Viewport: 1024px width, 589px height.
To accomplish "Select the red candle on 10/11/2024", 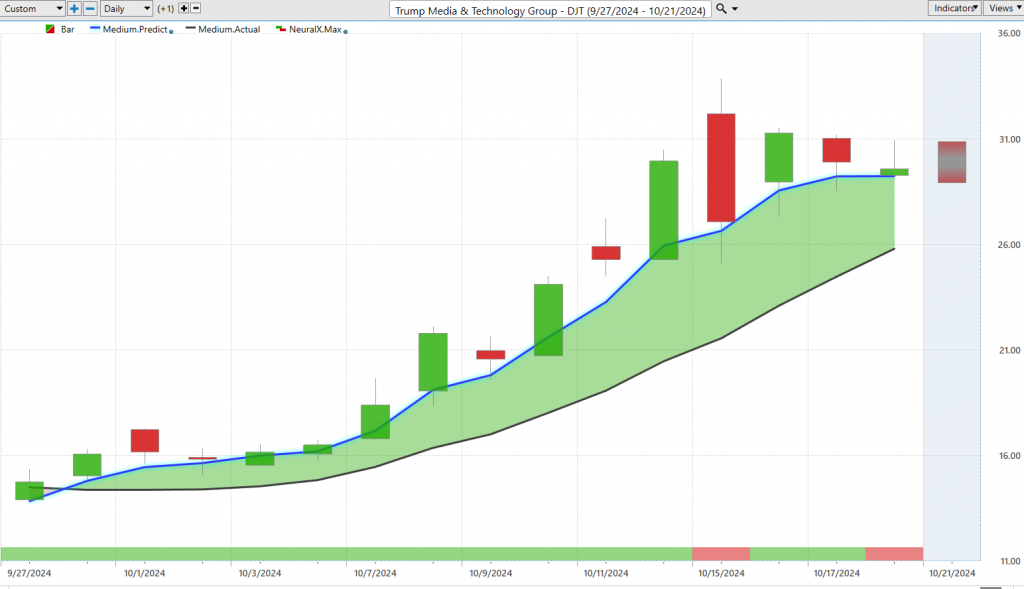I will [606, 253].
